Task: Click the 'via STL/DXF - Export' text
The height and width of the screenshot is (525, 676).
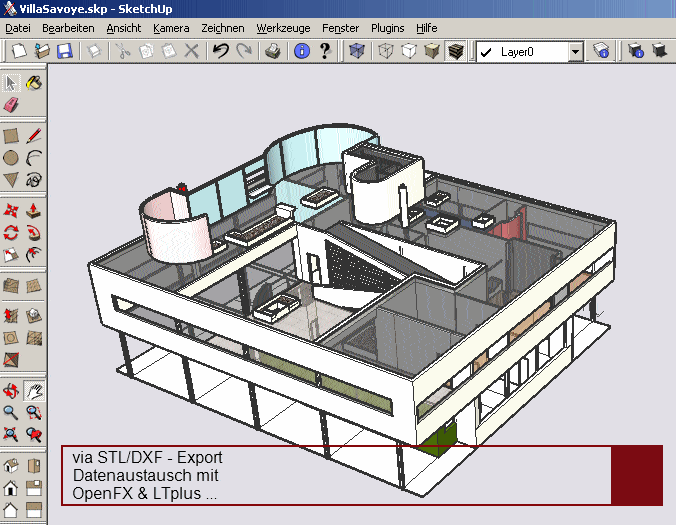Action: coord(147,457)
